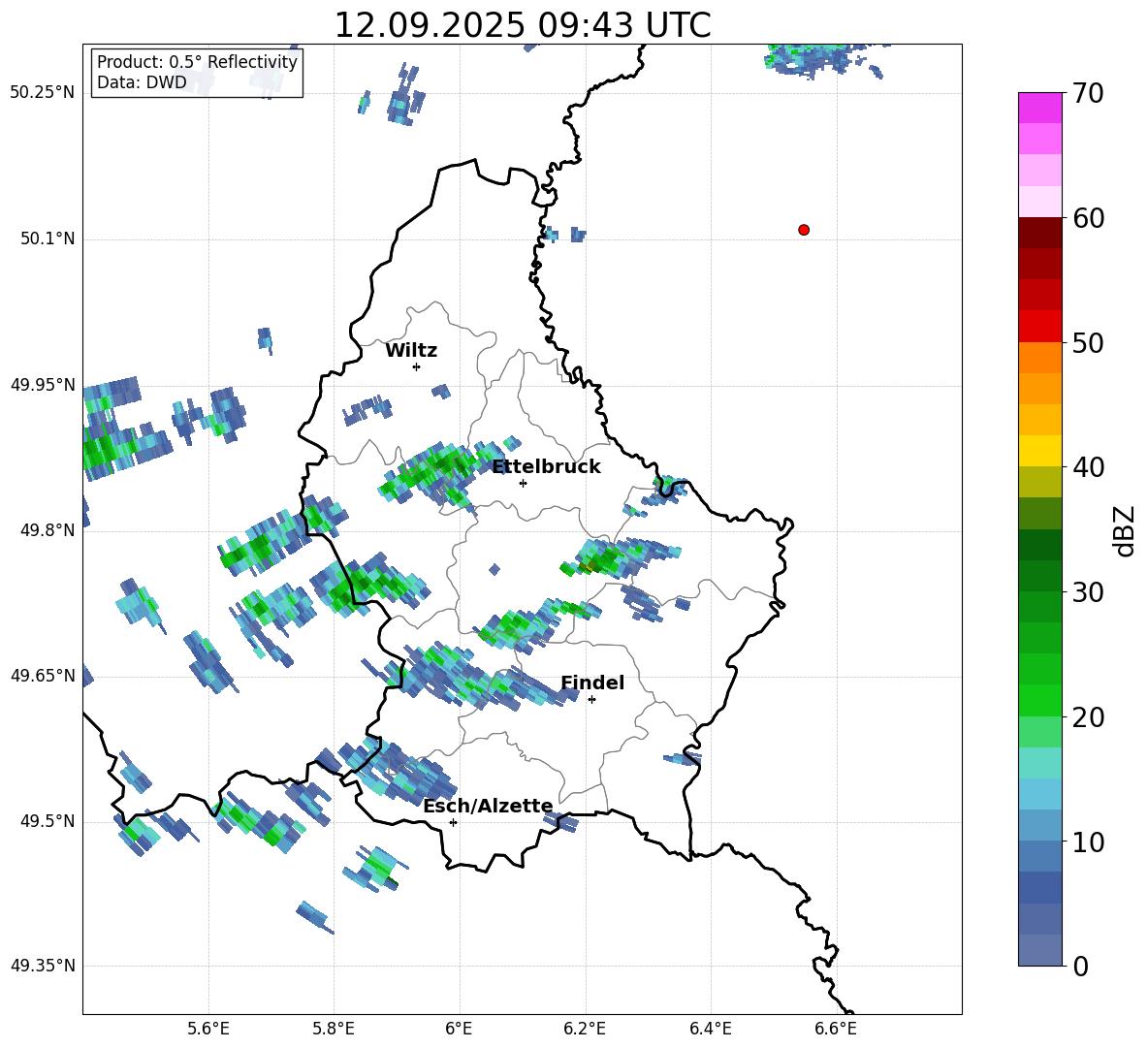Image resolution: width=1148 pixels, height=1048 pixels.
Task: Click the 5.6°E longitude label
Action: pyautogui.click(x=208, y=1030)
